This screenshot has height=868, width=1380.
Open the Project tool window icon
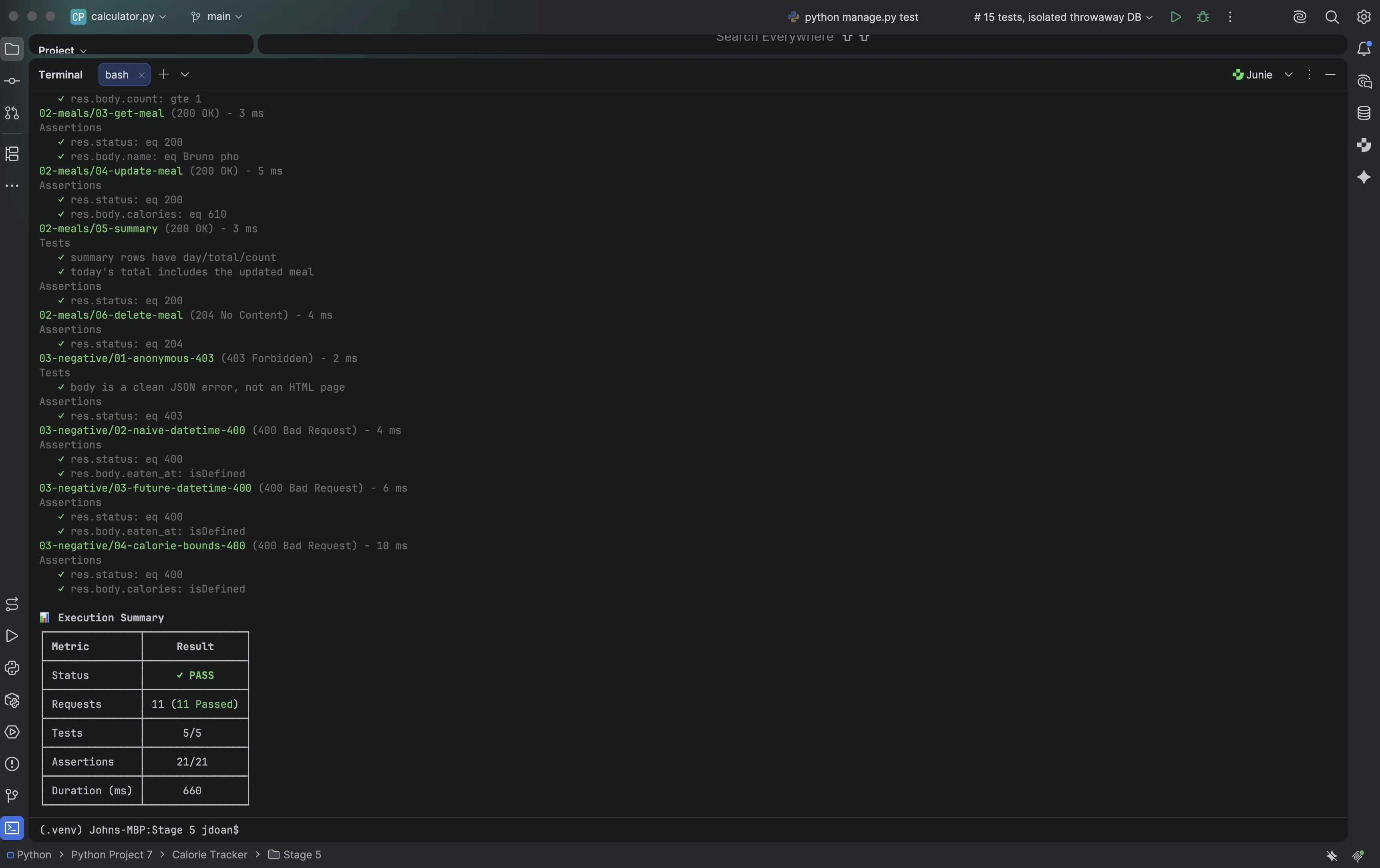12,49
